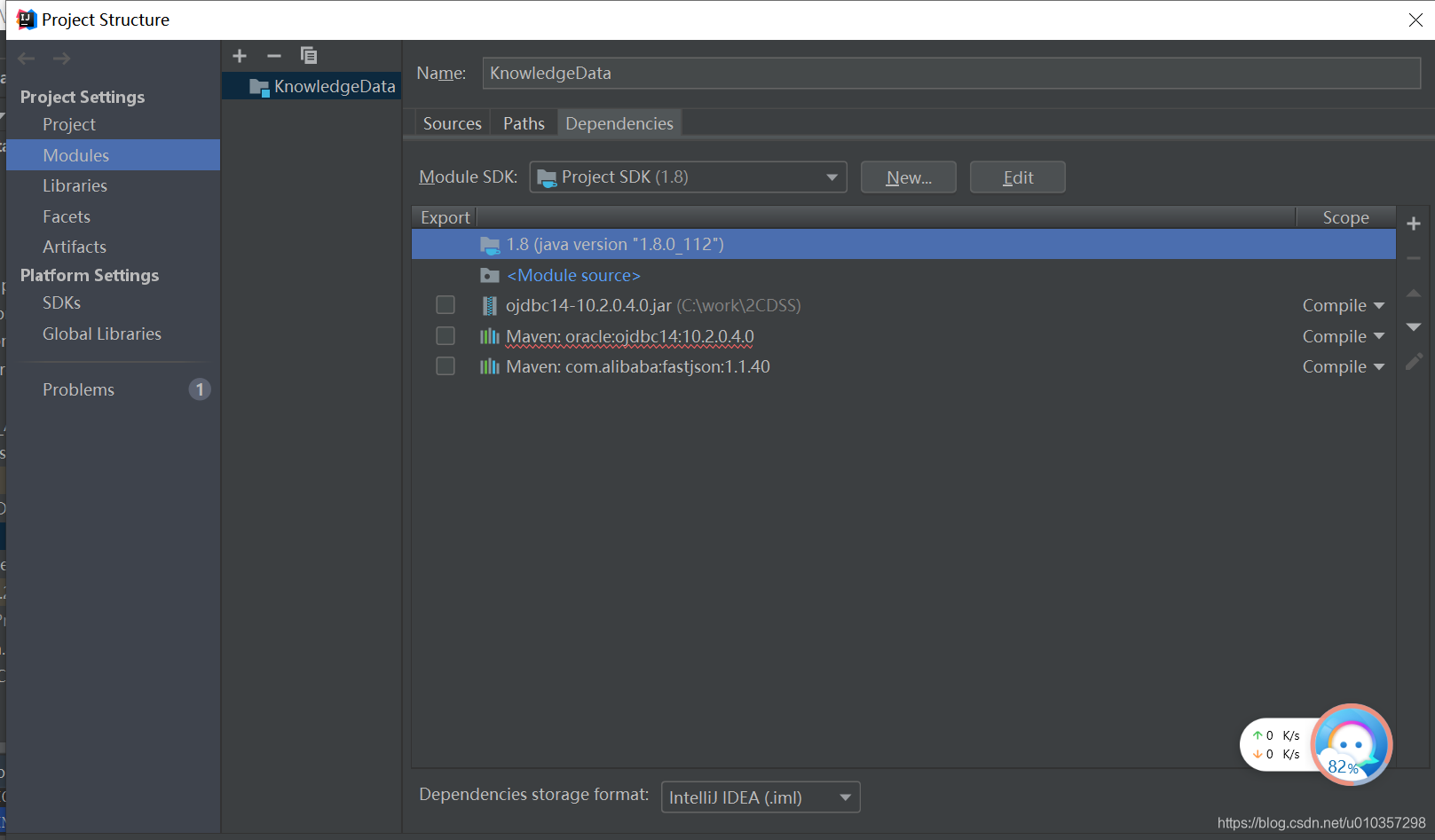Check Export for Maven: oracle:ojdbc14 dependency

[x=445, y=335]
